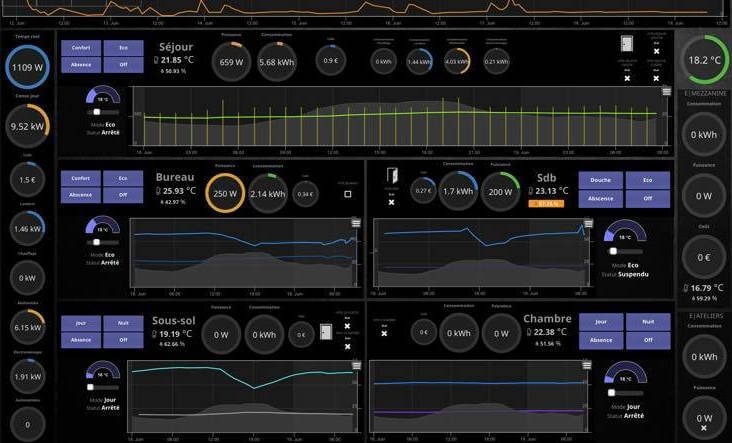Screen dimensions: 732x443
Task: Open the Séjour chart hamburger menu
Action: click(666, 92)
